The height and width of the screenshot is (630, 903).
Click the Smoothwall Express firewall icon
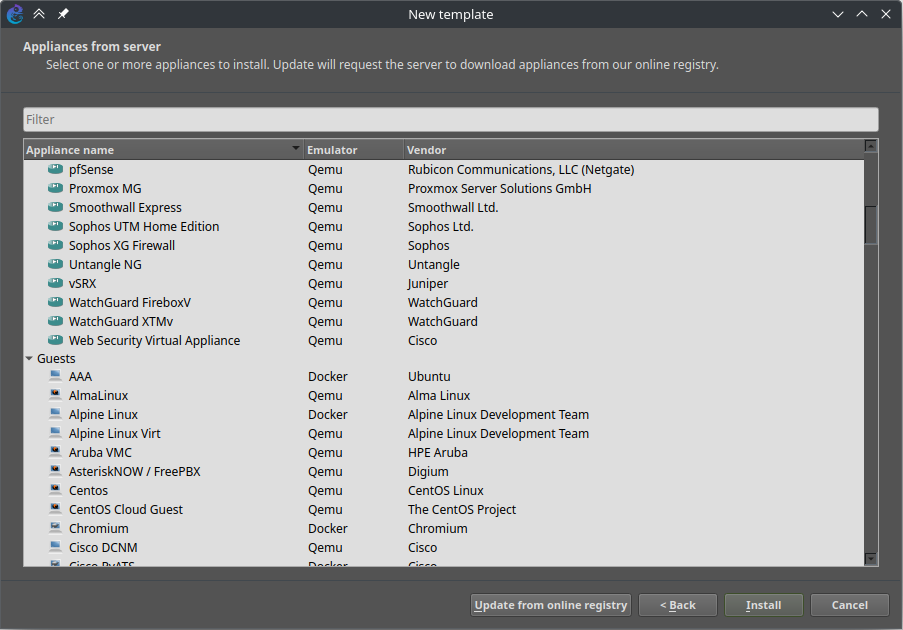click(x=55, y=207)
